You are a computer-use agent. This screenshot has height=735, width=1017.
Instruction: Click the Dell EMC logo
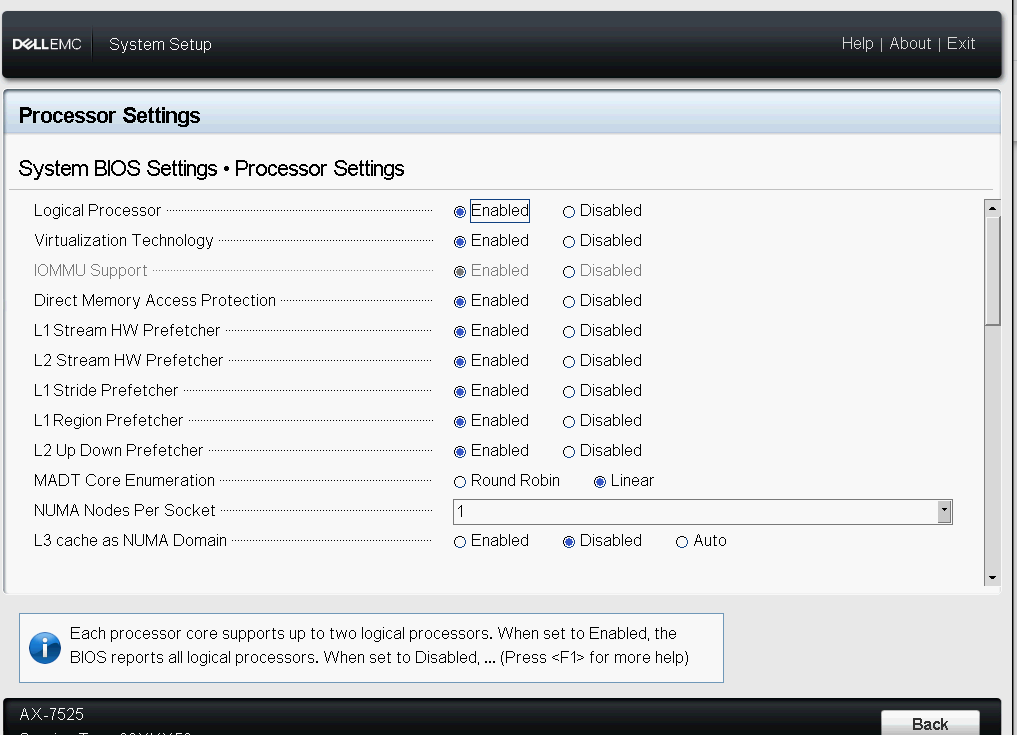click(47, 45)
